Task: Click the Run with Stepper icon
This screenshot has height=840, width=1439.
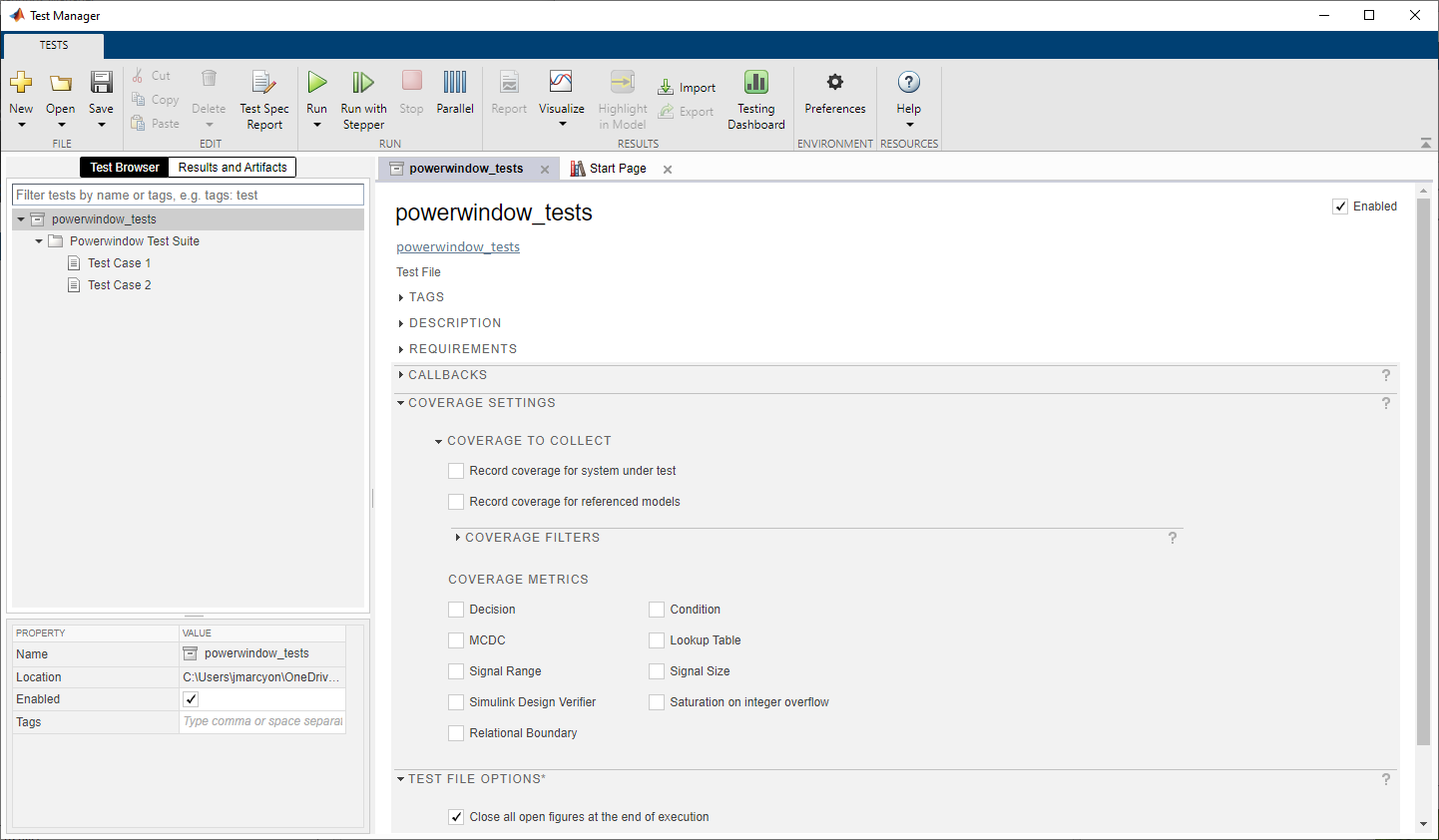Action: 363,83
